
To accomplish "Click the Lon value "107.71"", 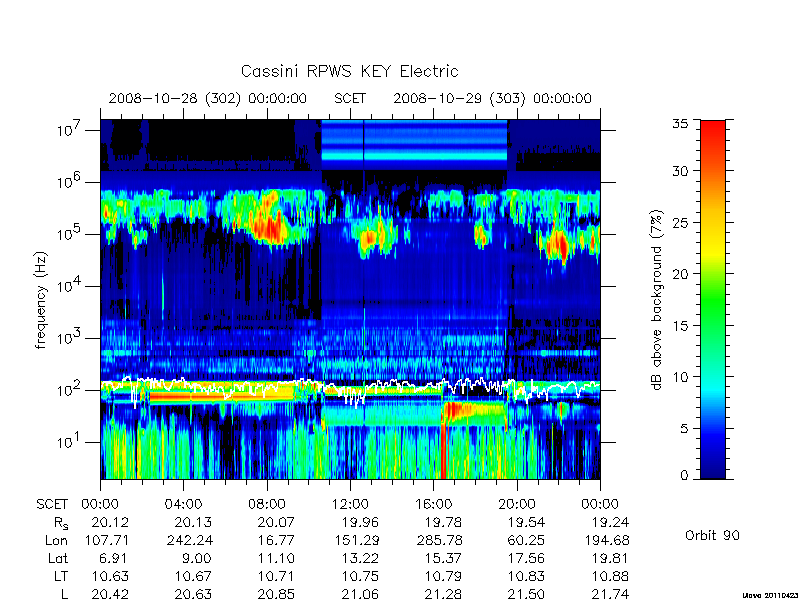I will [105, 540].
